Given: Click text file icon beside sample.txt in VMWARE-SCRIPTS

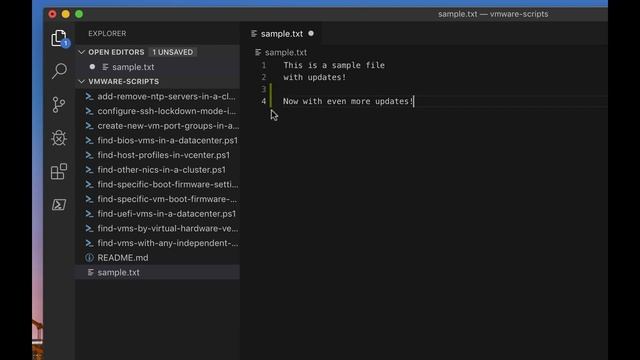Looking at the screenshot, I should click(x=91, y=272).
